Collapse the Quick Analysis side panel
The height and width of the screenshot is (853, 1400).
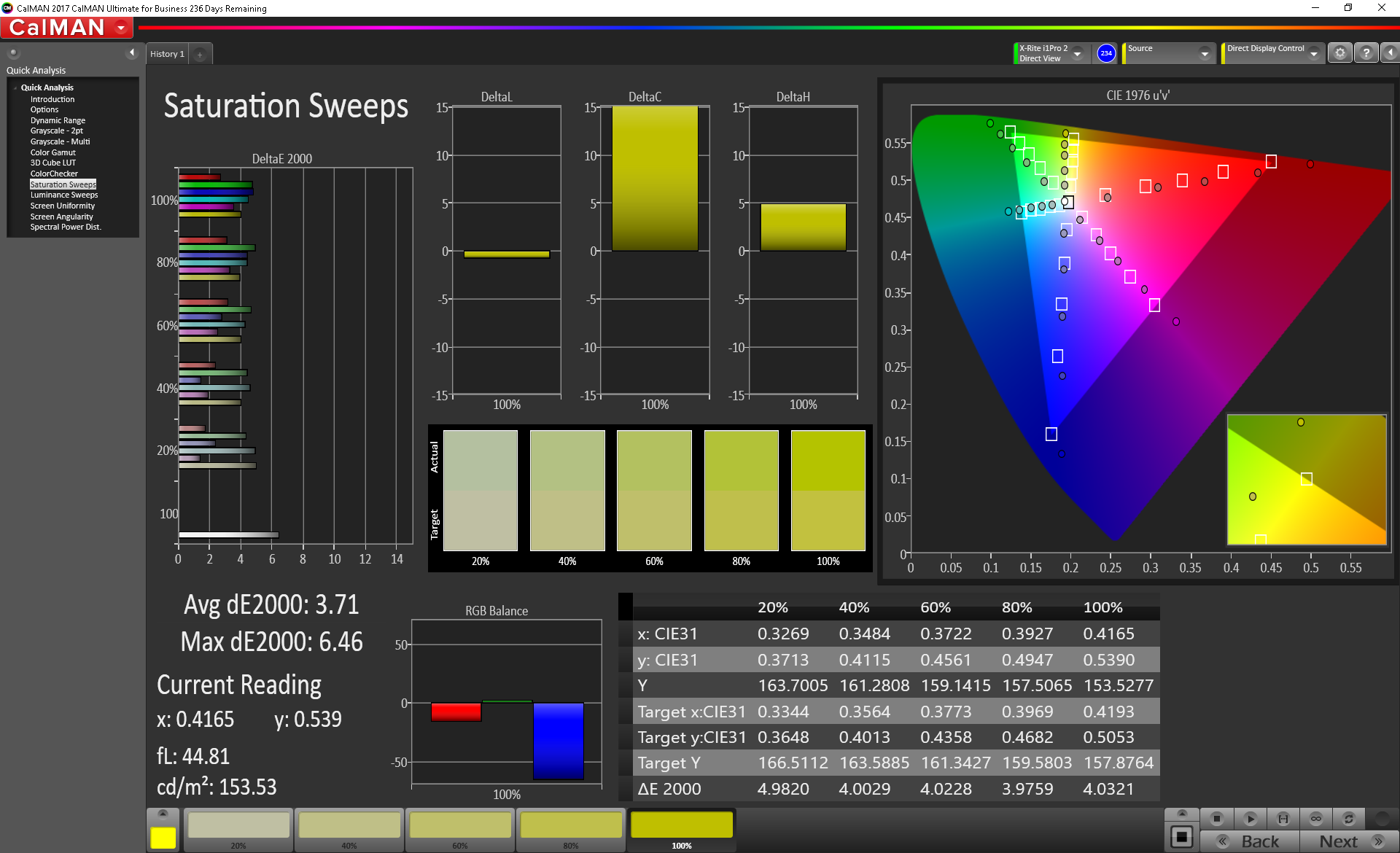132,52
